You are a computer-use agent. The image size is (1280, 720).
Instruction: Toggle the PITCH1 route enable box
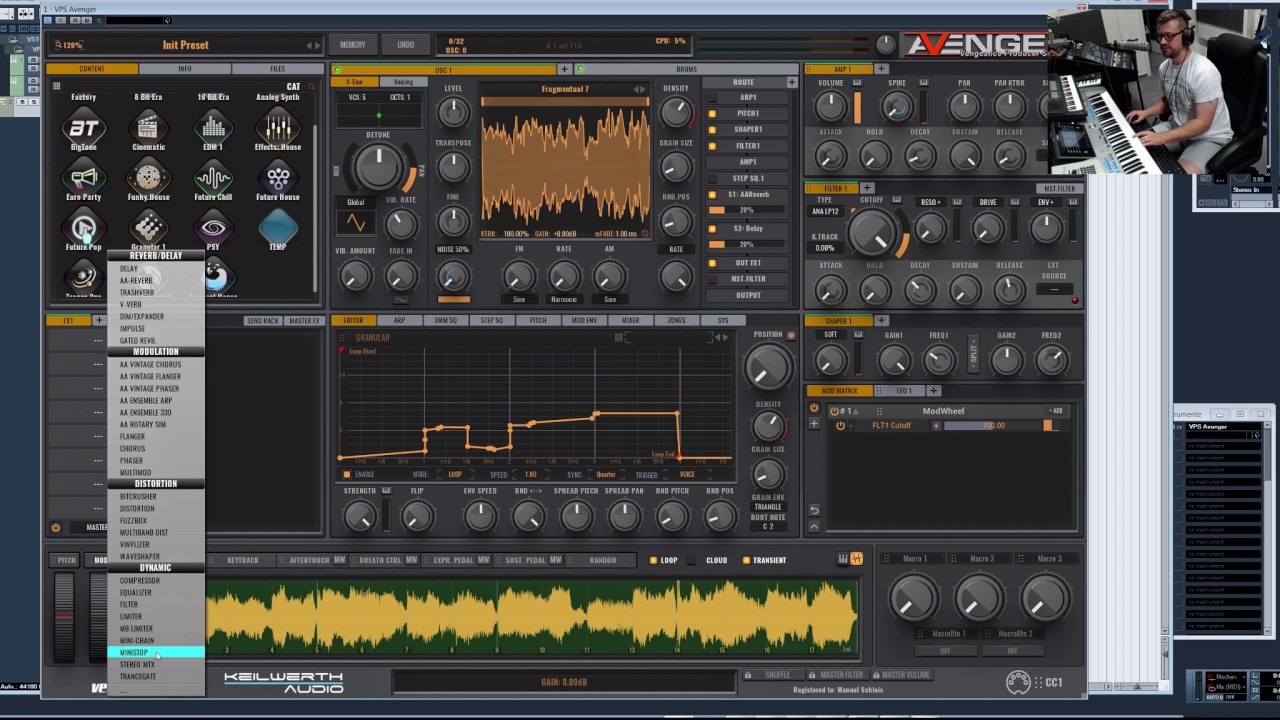click(x=712, y=113)
